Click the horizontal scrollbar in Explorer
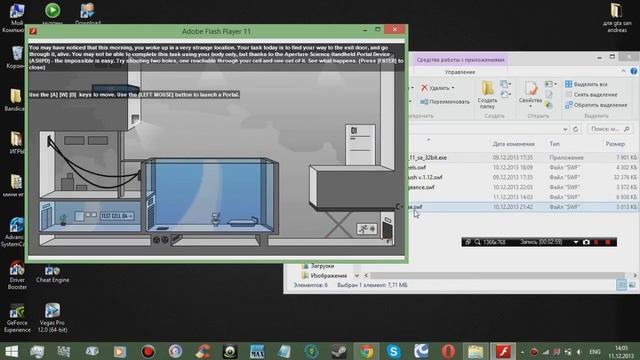Viewport: 640px width, 360px height. pyautogui.click(x=497, y=276)
